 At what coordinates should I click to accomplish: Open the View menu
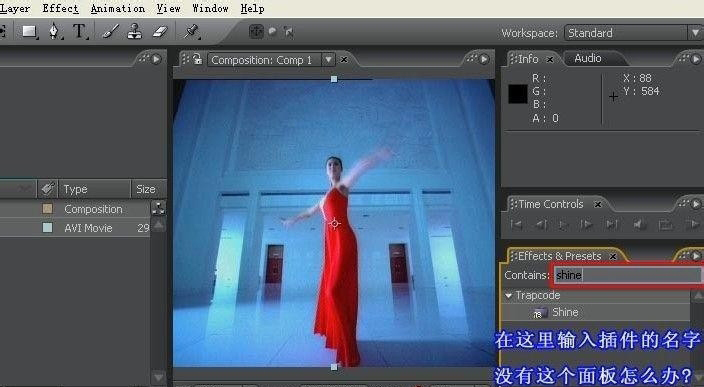click(x=168, y=9)
